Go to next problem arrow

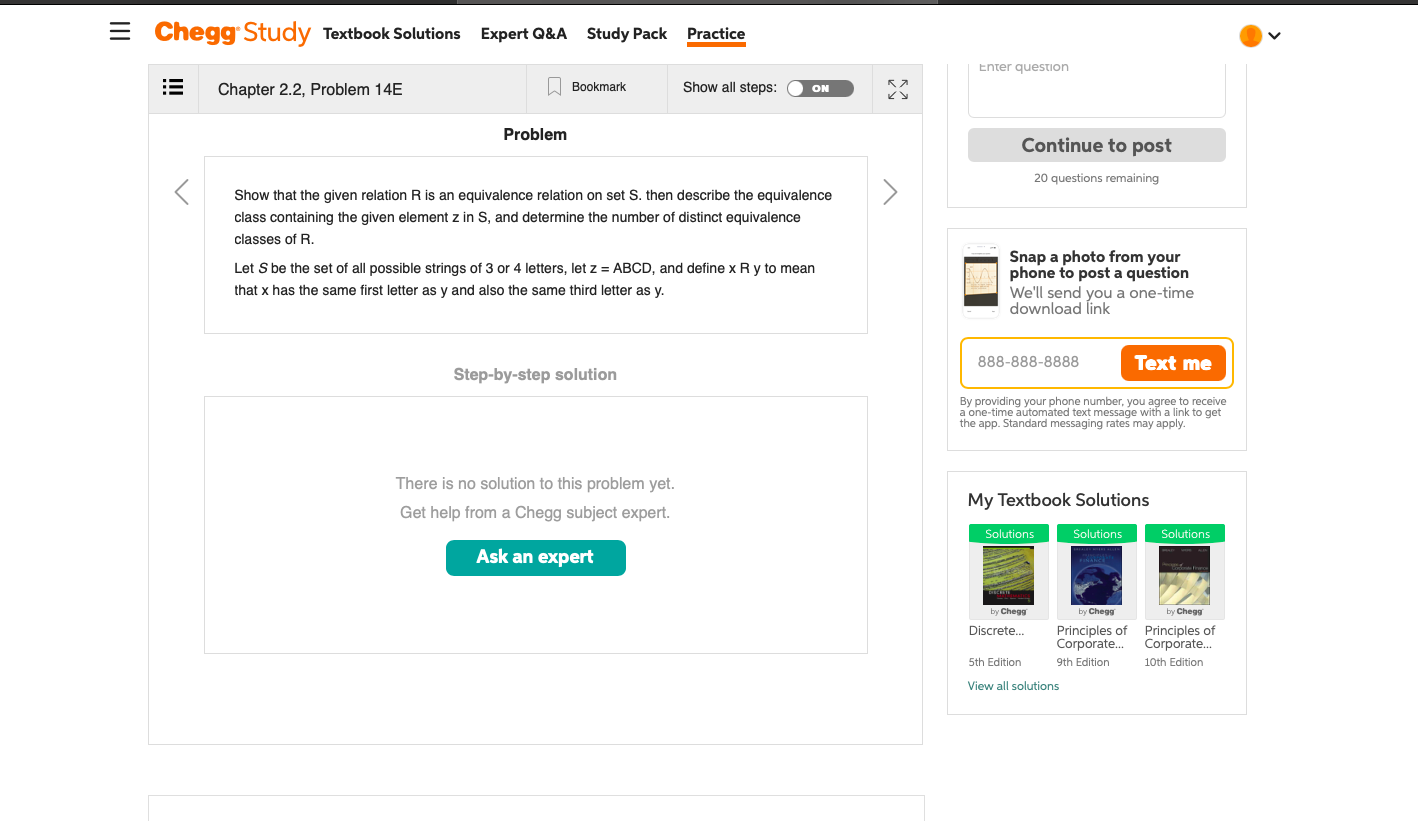(x=890, y=192)
